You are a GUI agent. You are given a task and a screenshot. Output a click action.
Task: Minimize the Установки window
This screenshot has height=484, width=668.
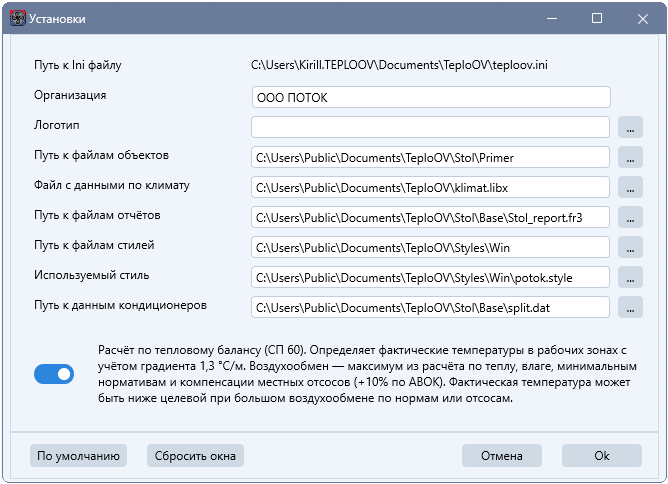[552, 19]
